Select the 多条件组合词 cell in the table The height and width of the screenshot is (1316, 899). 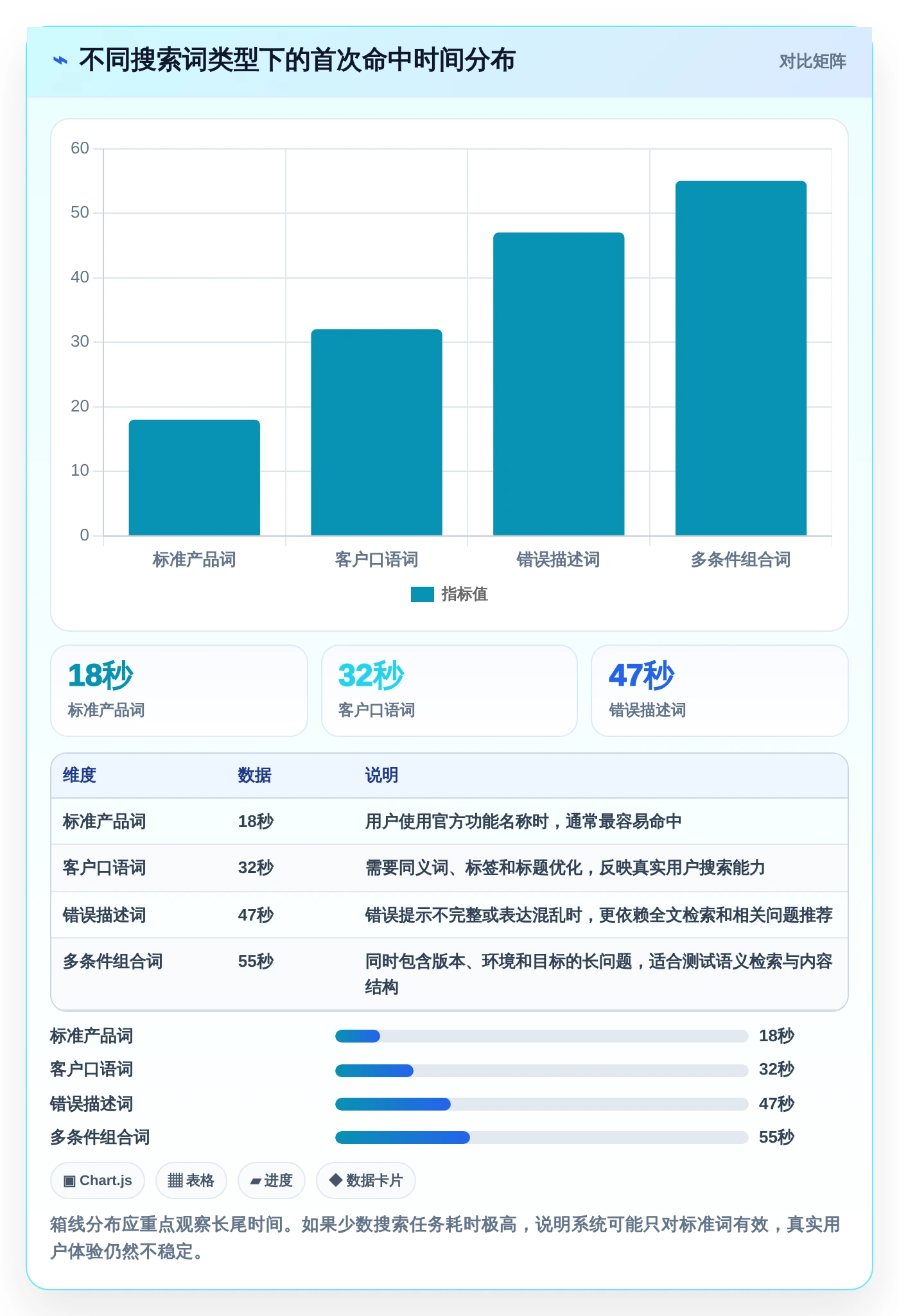tap(112, 962)
